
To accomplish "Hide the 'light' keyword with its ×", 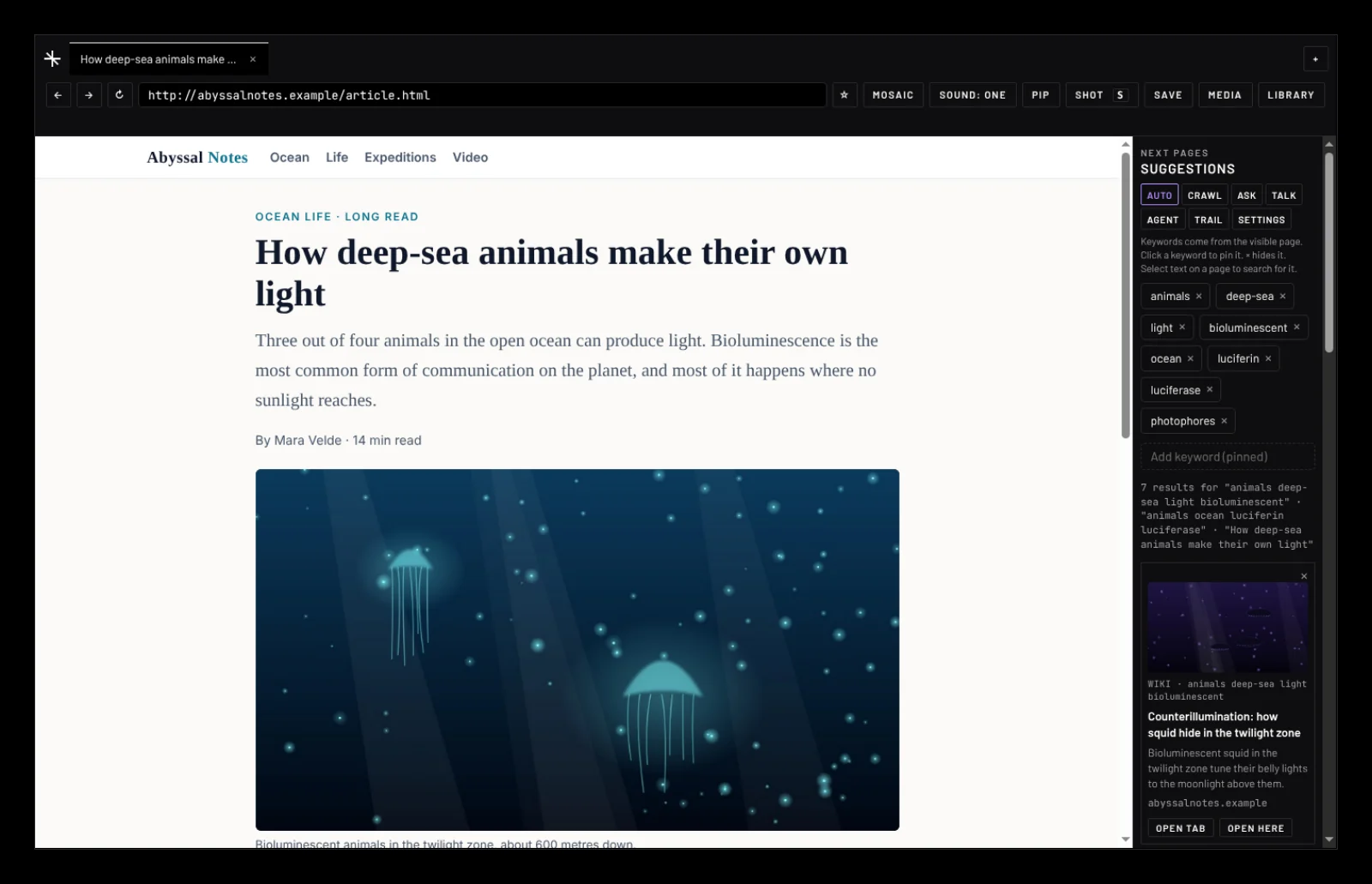I will (x=1182, y=328).
